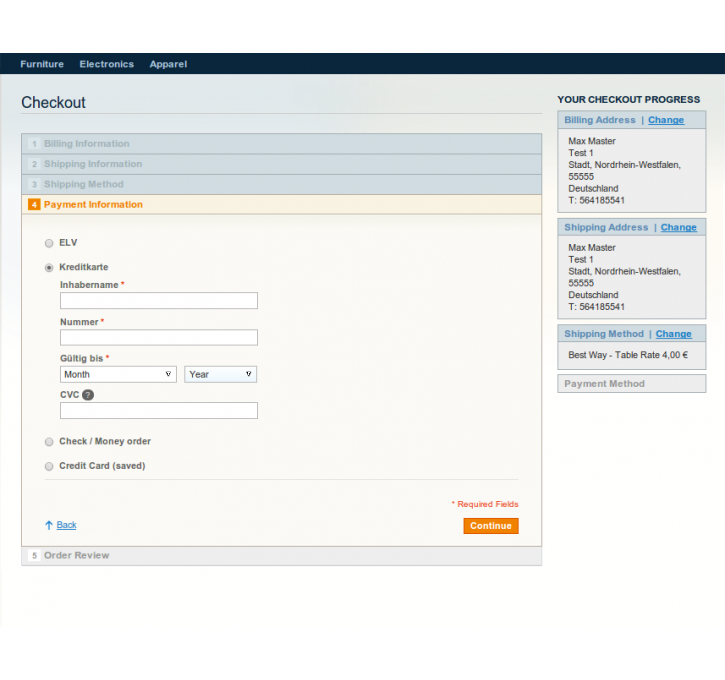Select the Kreditkarte radio button
Screen dimensions: 725x680
click(49, 268)
